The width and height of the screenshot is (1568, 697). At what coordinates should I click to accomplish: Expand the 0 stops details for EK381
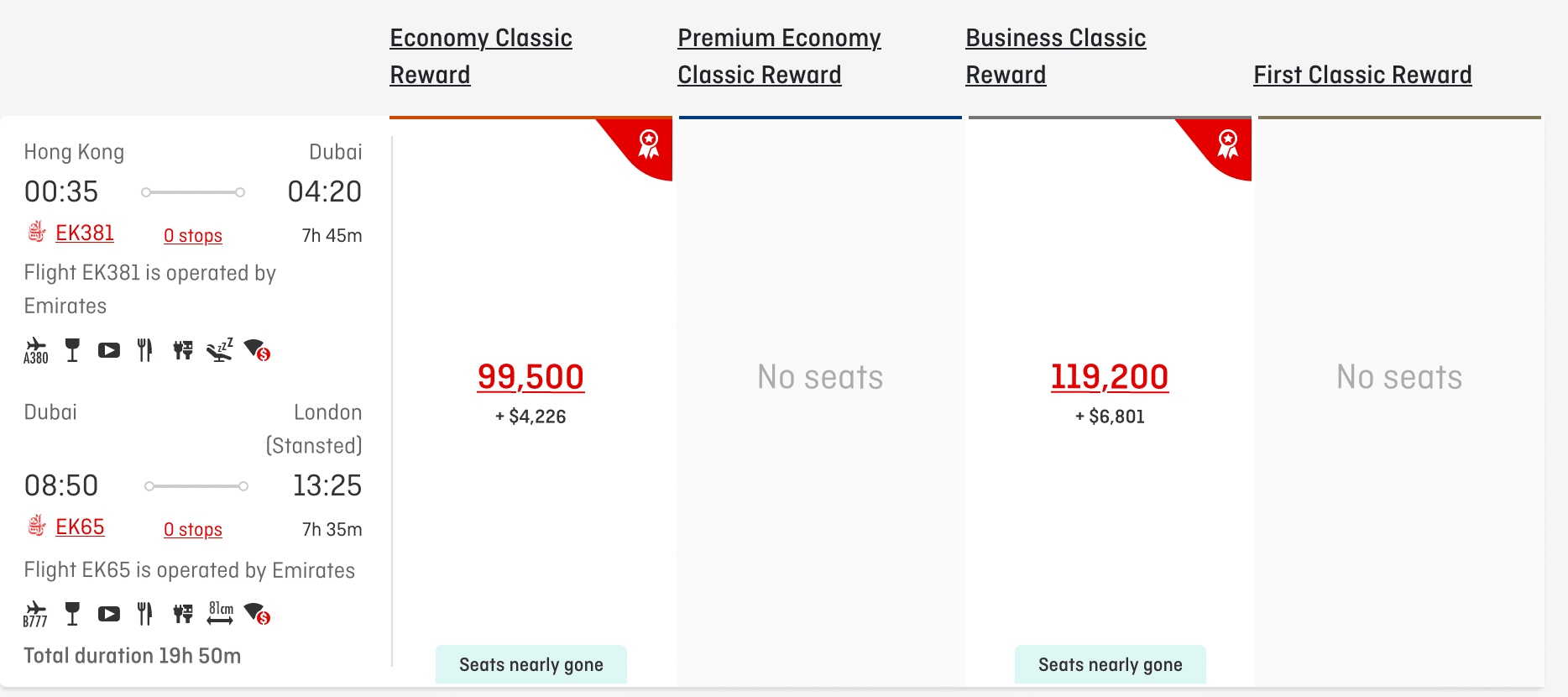pyautogui.click(x=193, y=235)
